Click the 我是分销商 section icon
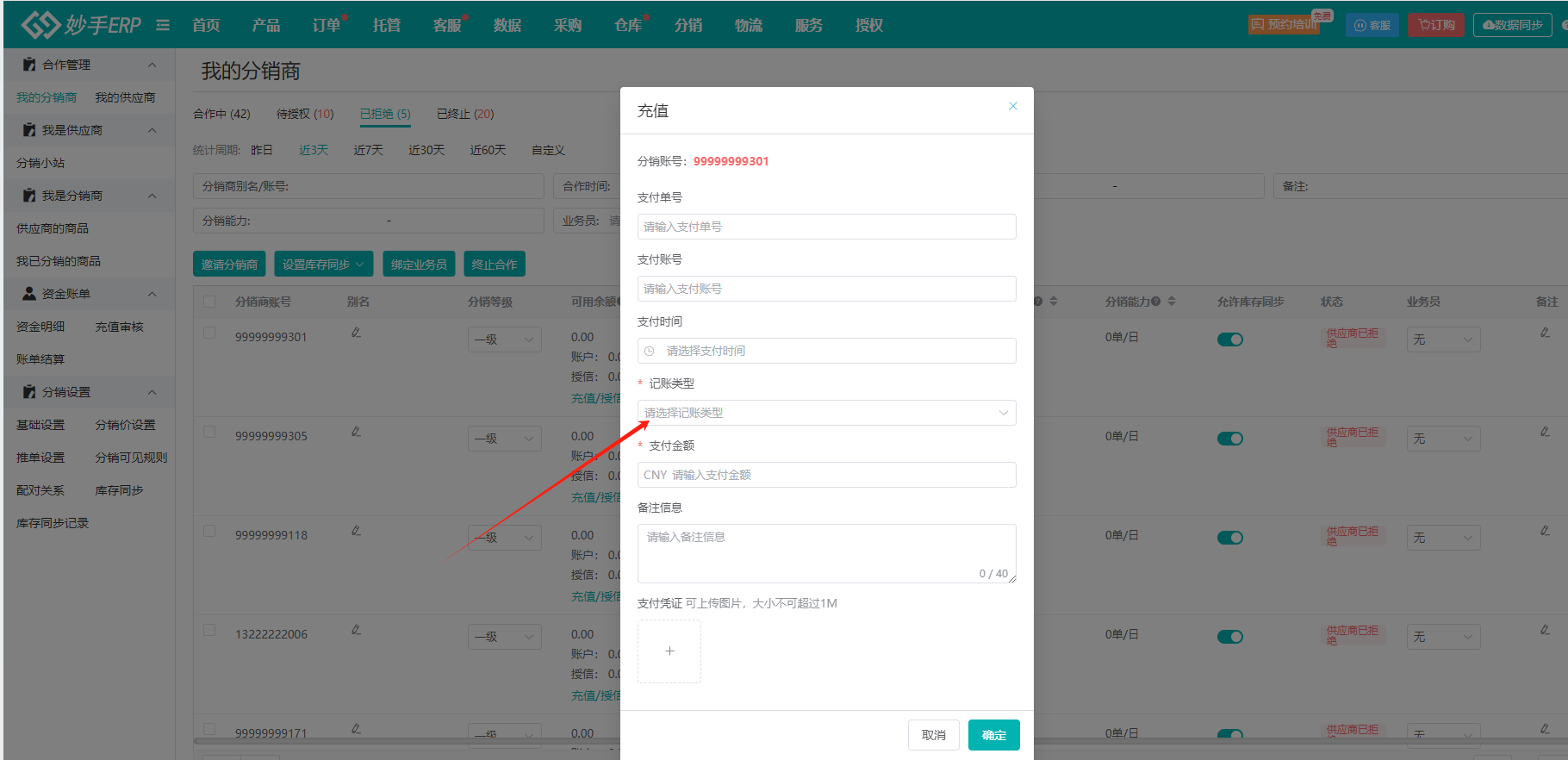Viewport: 1568px width, 760px height. pos(29,196)
